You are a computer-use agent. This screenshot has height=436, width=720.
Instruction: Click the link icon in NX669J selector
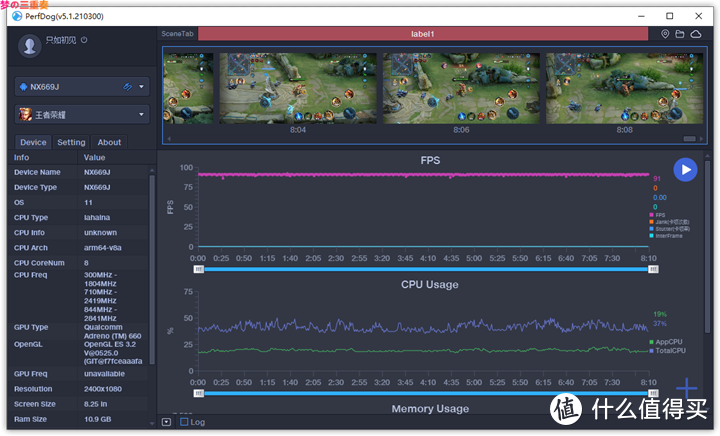[127, 87]
